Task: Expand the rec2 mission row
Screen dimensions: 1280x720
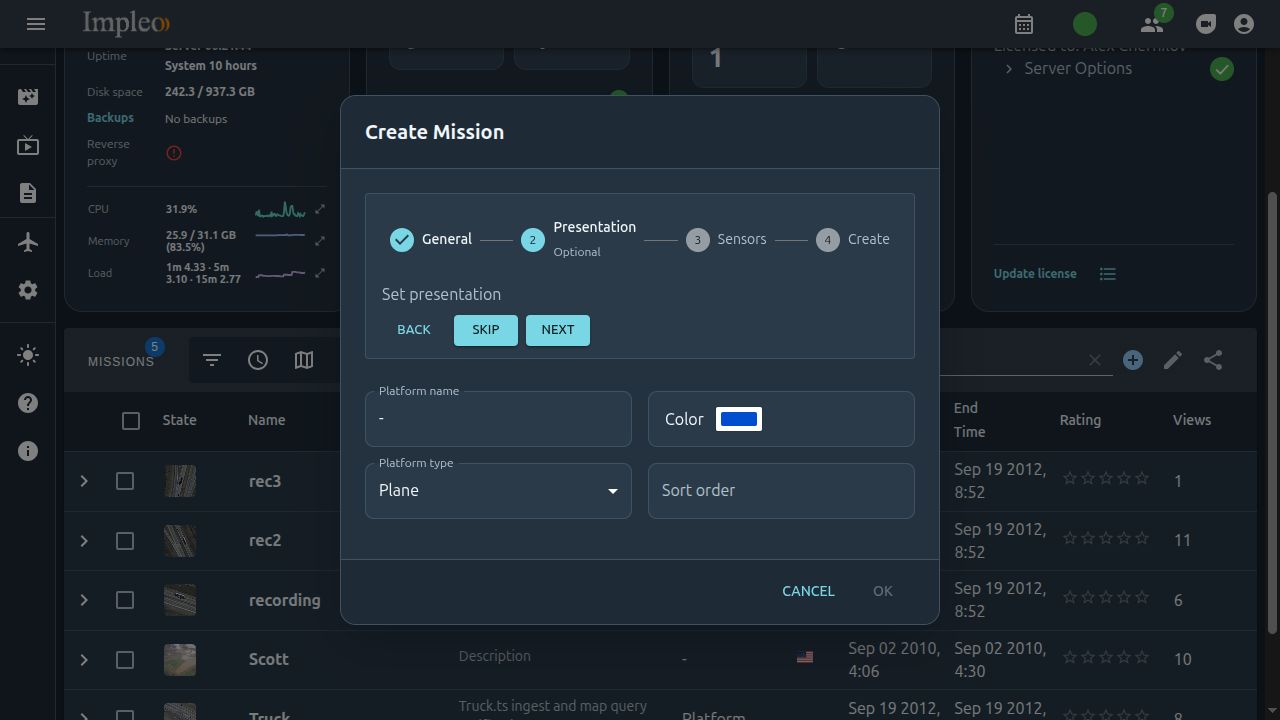Action: point(84,541)
